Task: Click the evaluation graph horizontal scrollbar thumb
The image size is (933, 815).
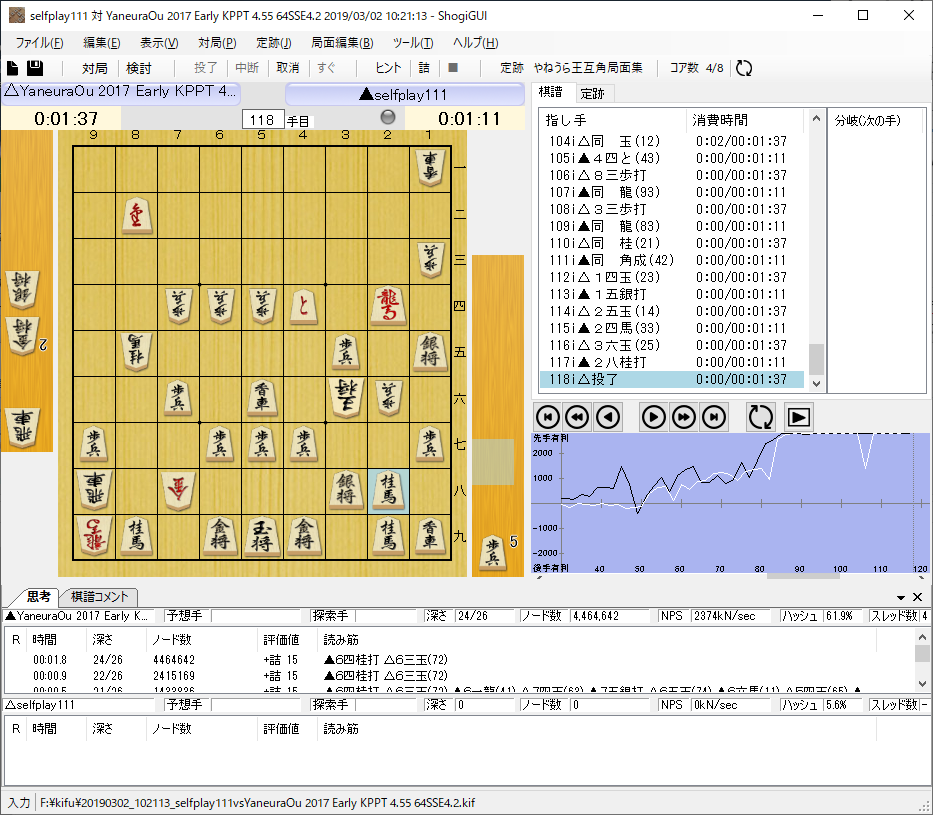Action: 803,576
